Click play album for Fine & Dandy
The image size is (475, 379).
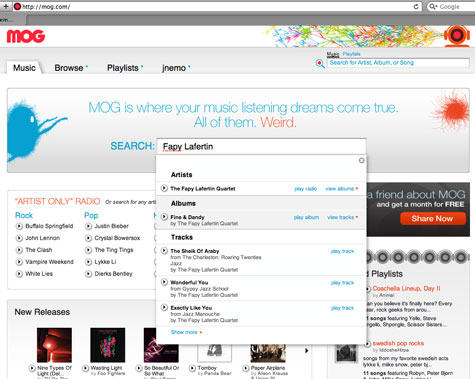[x=306, y=217]
